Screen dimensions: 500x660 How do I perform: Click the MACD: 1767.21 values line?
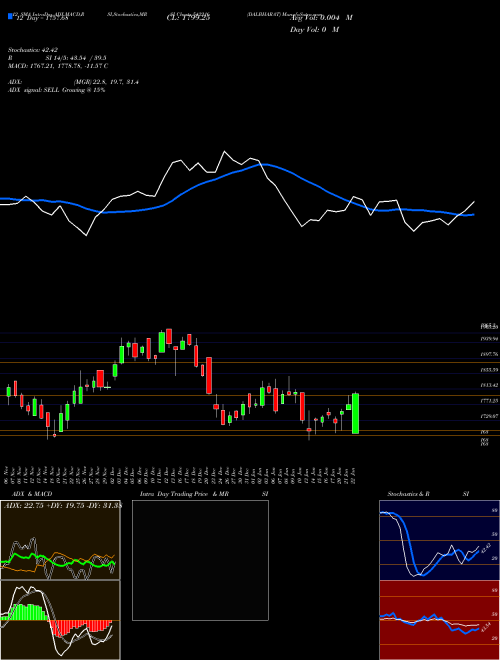[x=58, y=66]
